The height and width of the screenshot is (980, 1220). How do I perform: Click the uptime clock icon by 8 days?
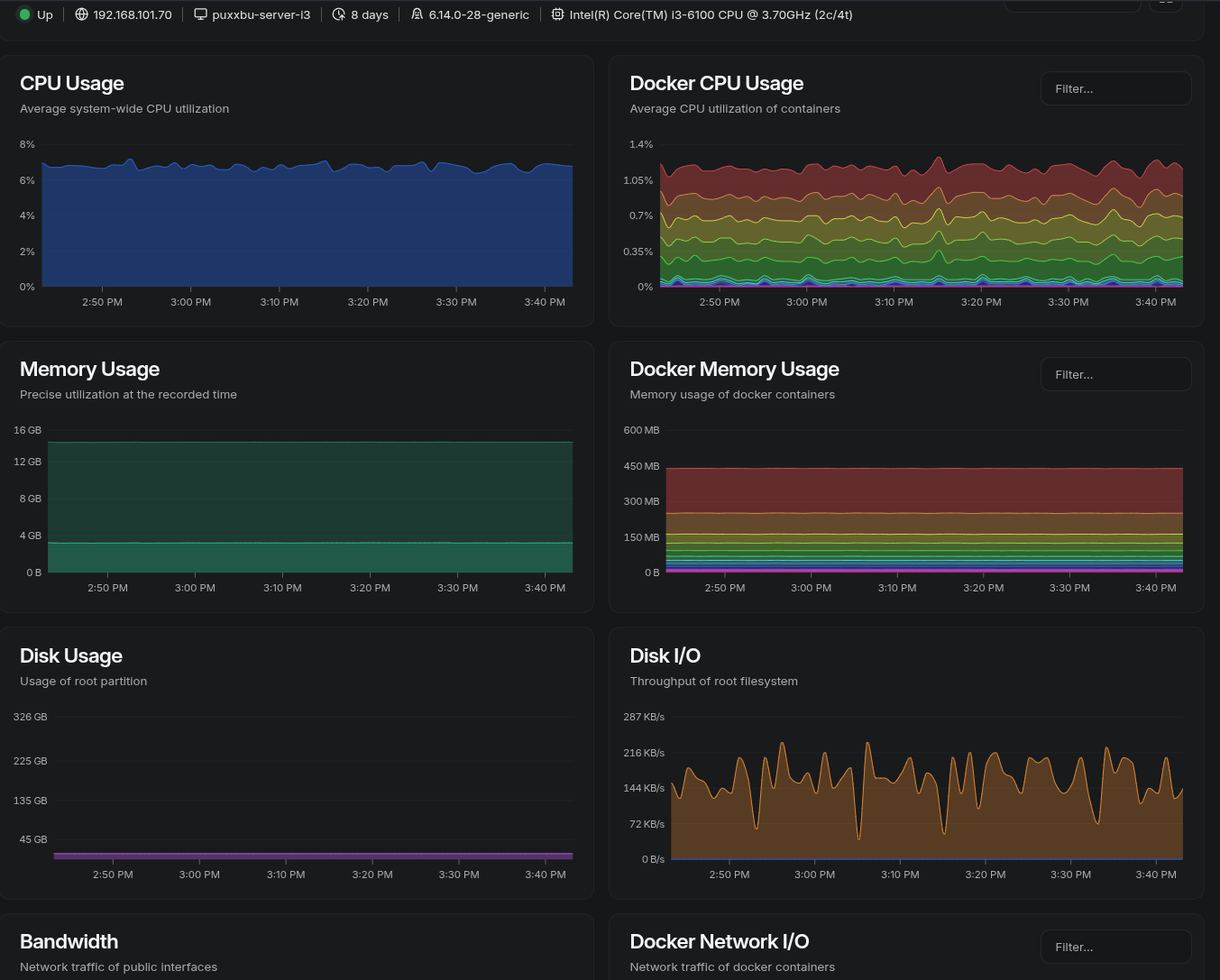[339, 14]
